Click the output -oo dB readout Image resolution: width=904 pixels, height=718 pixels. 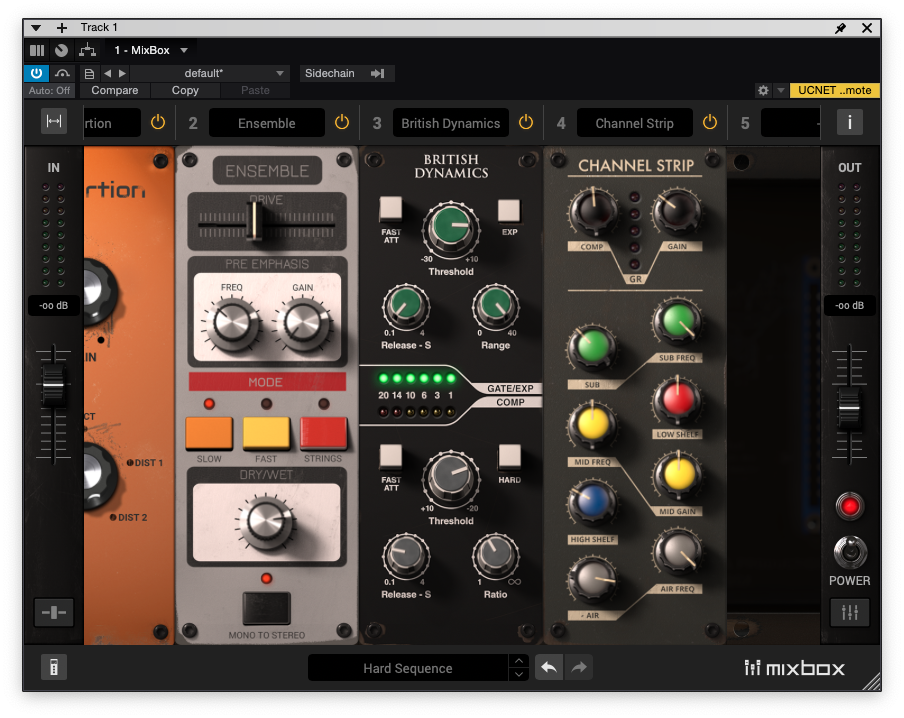click(849, 306)
